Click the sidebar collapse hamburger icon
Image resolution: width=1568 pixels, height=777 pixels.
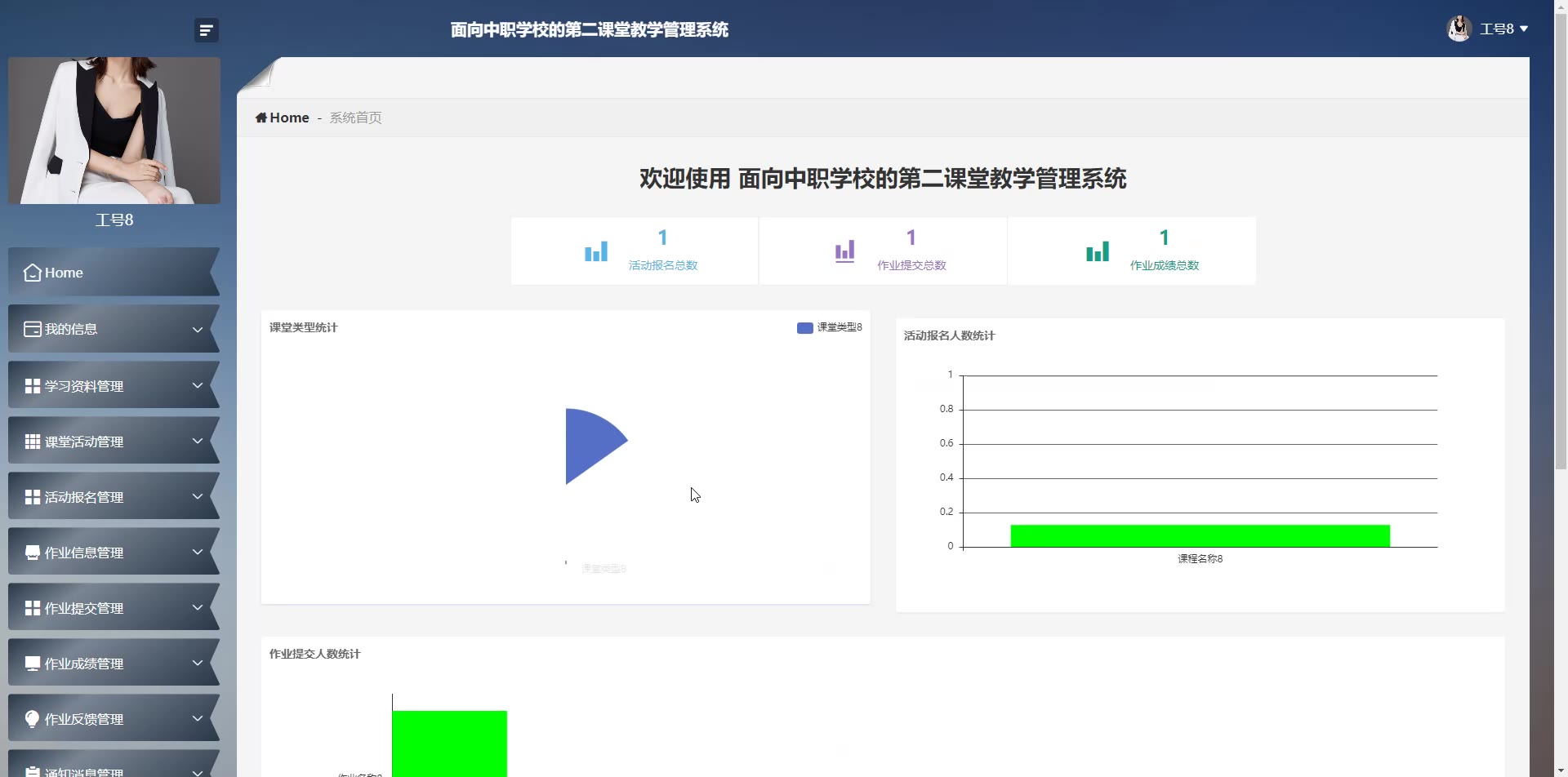pos(206,30)
